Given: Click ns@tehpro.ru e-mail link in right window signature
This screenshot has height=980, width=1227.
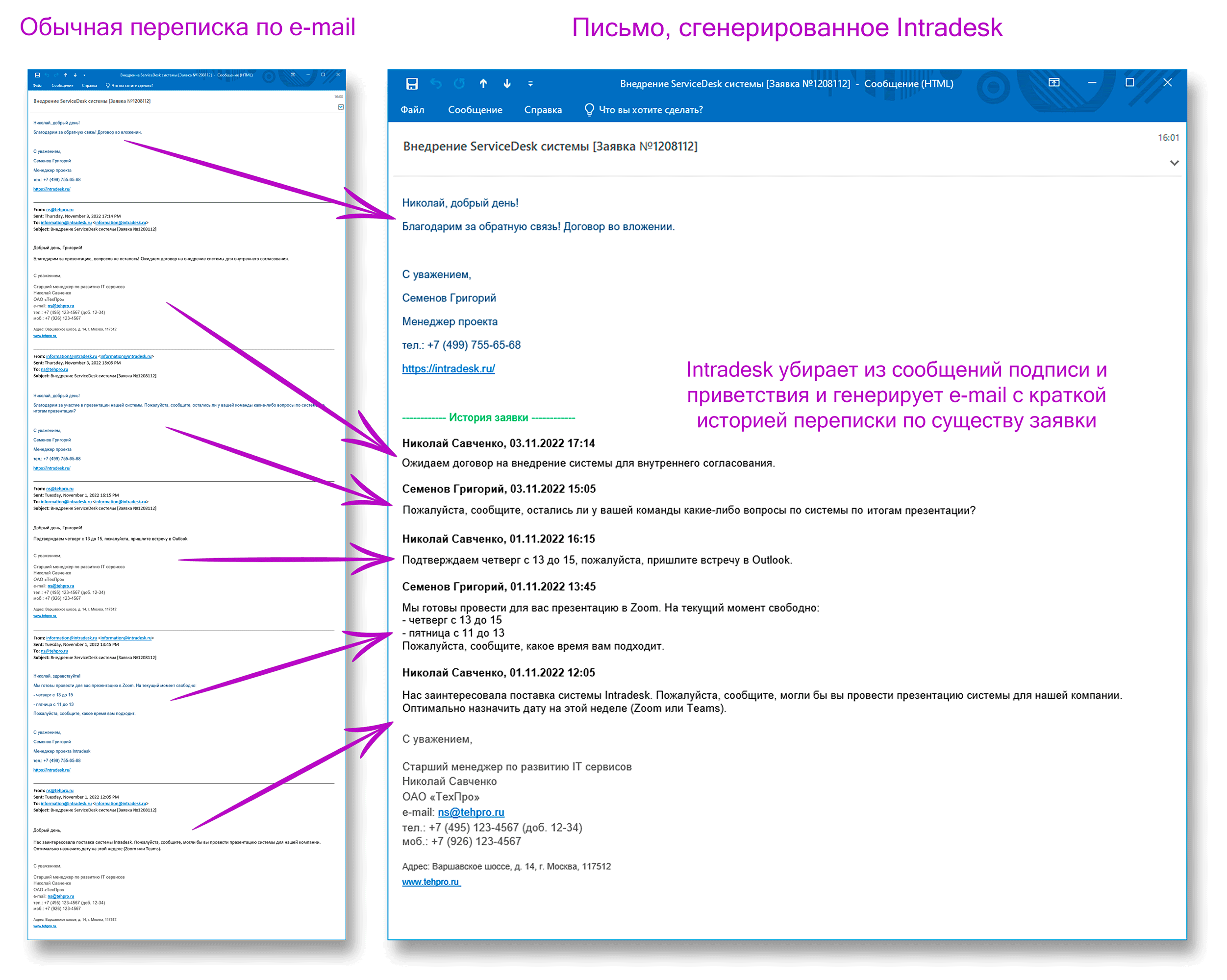Looking at the screenshot, I should click(471, 812).
